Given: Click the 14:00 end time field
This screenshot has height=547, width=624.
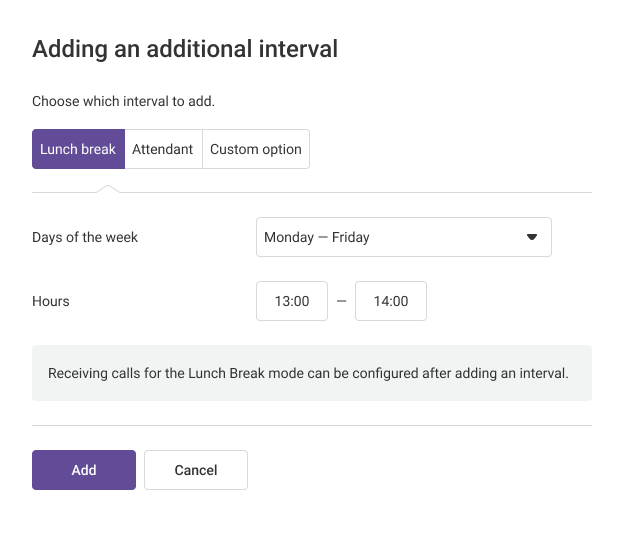Looking at the screenshot, I should tap(391, 301).
